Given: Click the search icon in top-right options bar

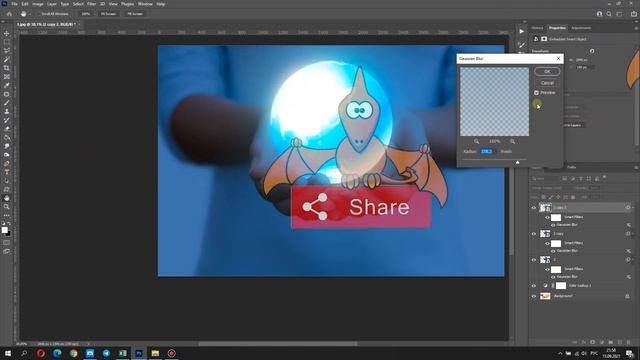Looking at the screenshot, I should (609, 14).
